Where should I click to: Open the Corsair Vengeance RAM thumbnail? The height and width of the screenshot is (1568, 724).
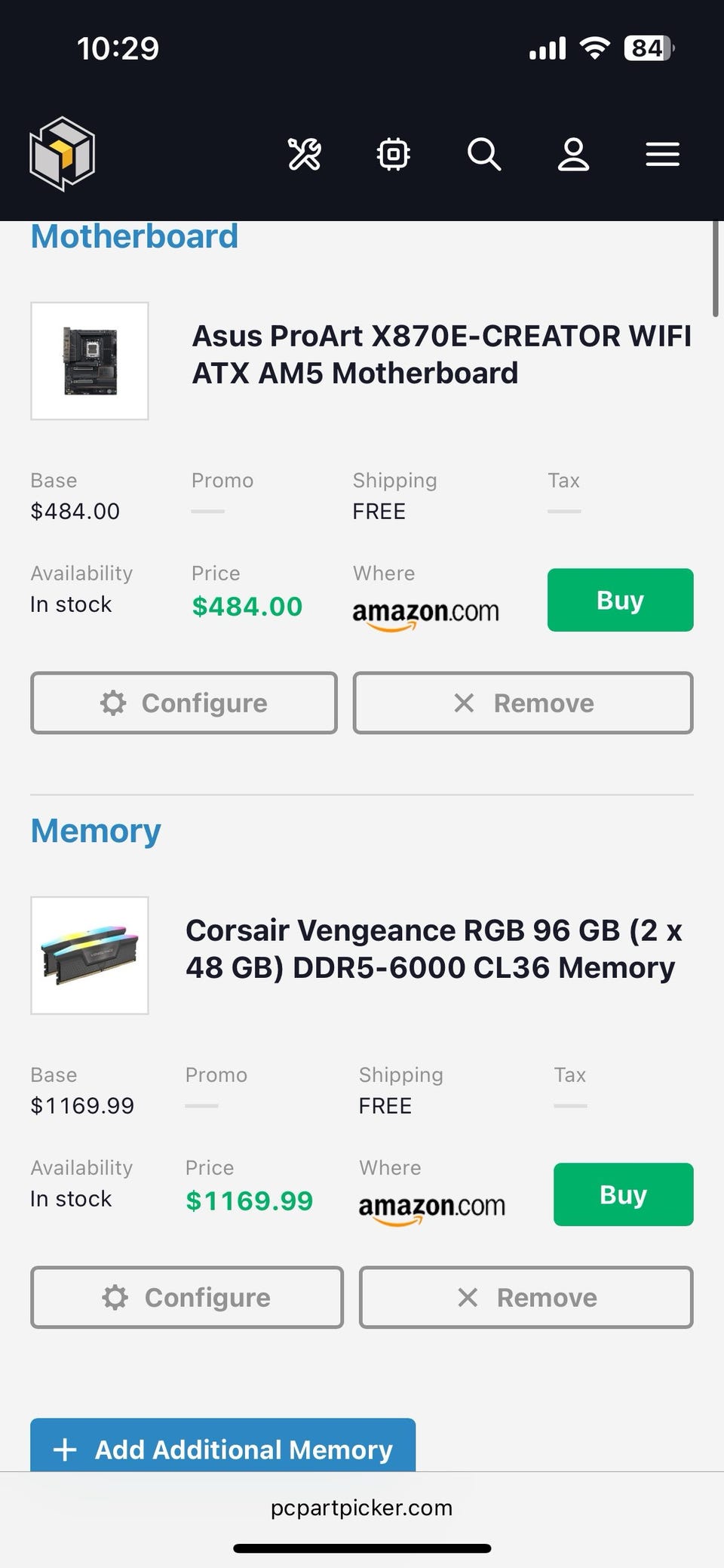pos(90,955)
